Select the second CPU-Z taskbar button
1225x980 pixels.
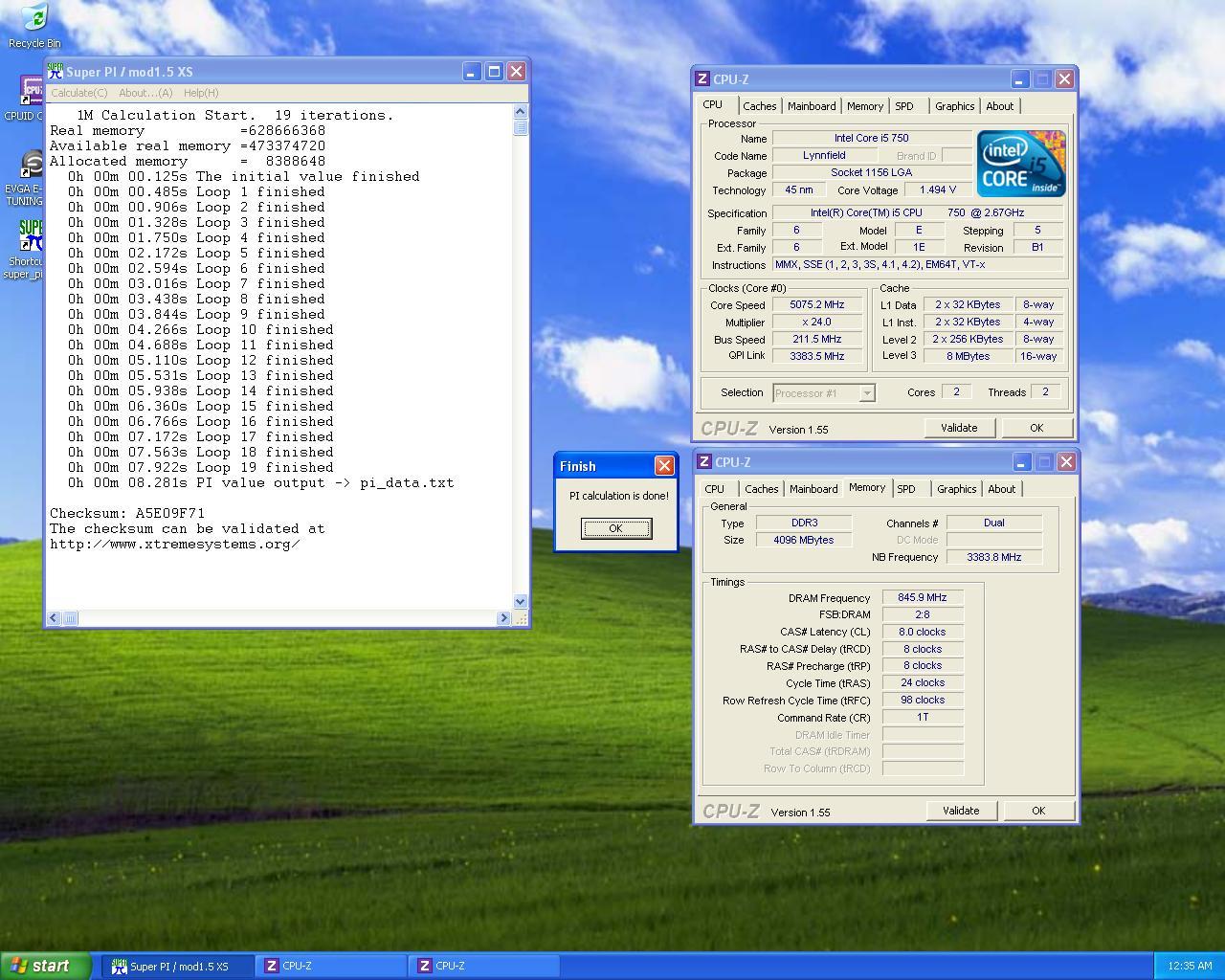[x=484, y=967]
